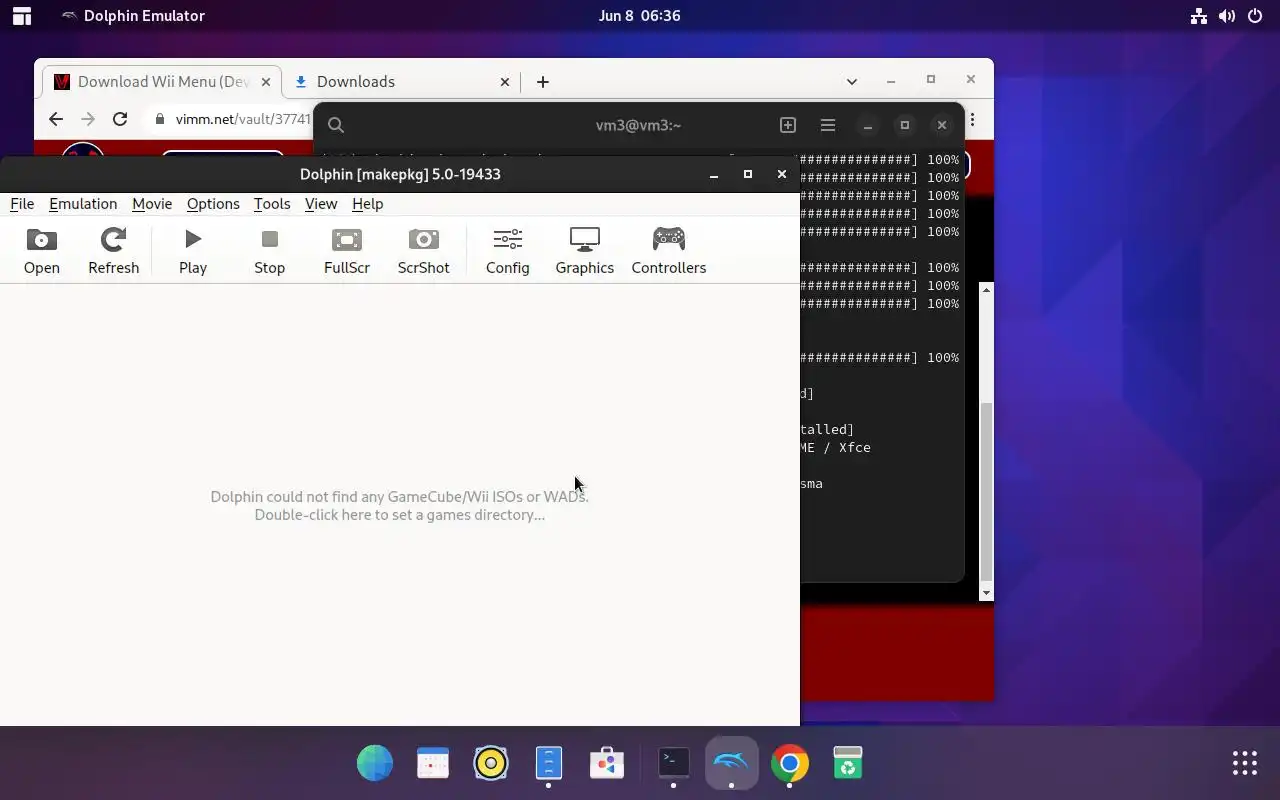Stop emulation with Stop button
This screenshot has height=800, width=1280.
coord(269,250)
